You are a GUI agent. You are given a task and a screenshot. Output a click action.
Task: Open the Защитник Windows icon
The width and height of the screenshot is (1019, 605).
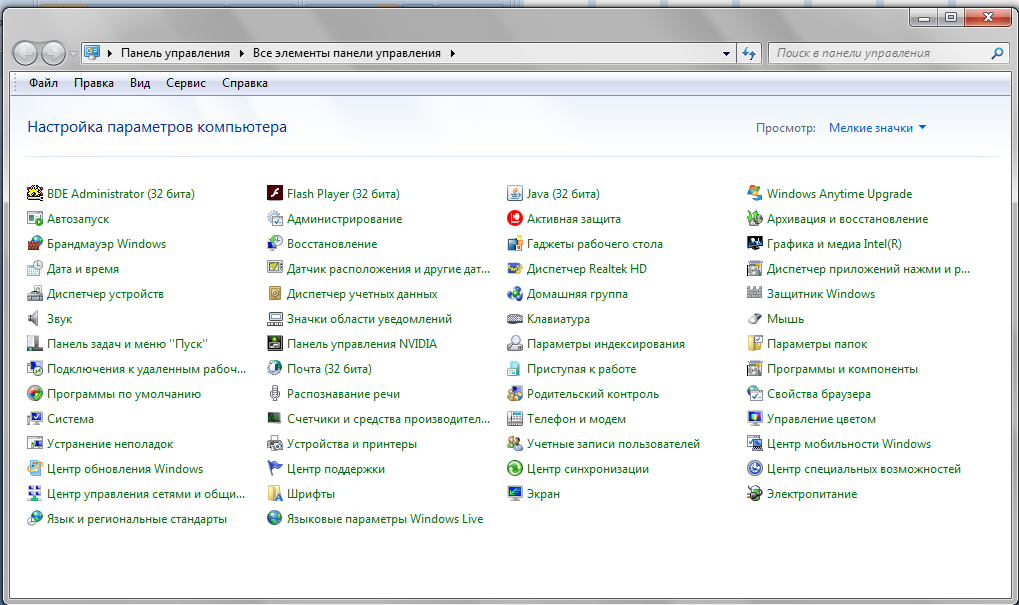click(x=755, y=293)
